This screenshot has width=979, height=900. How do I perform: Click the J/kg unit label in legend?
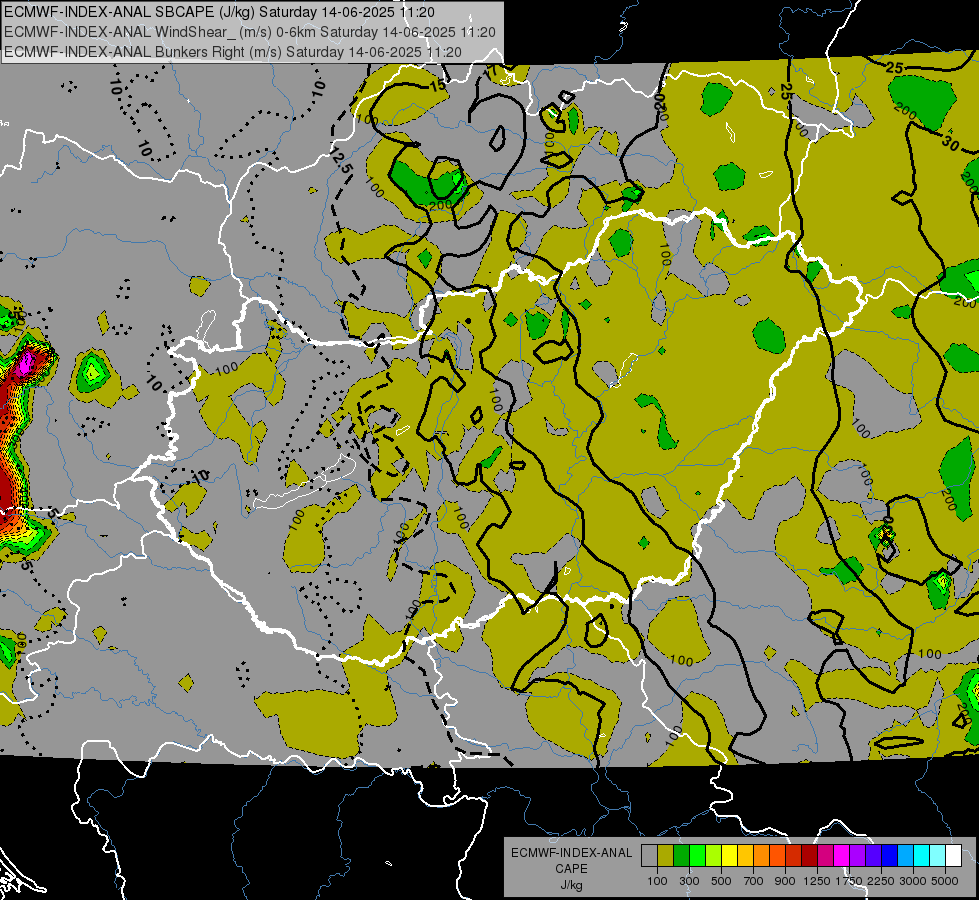click(x=571, y=885)
